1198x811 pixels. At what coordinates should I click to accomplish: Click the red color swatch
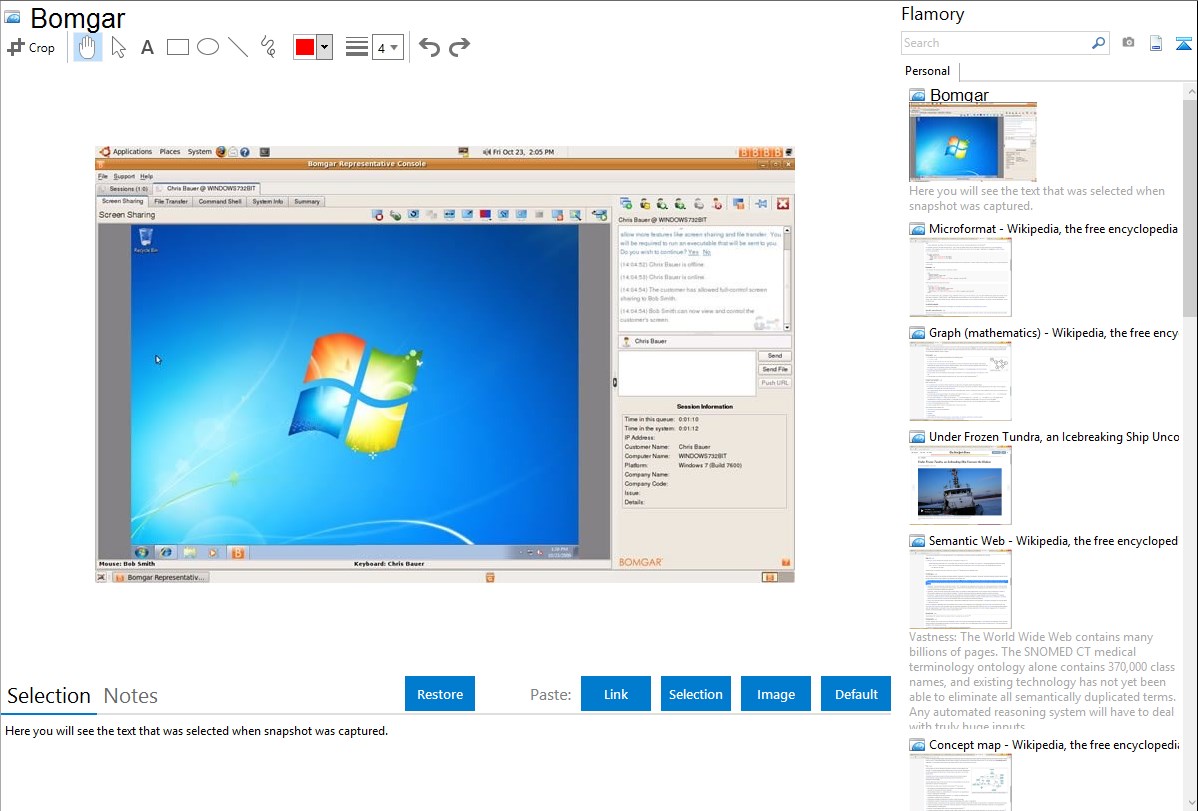coord(305,47)
